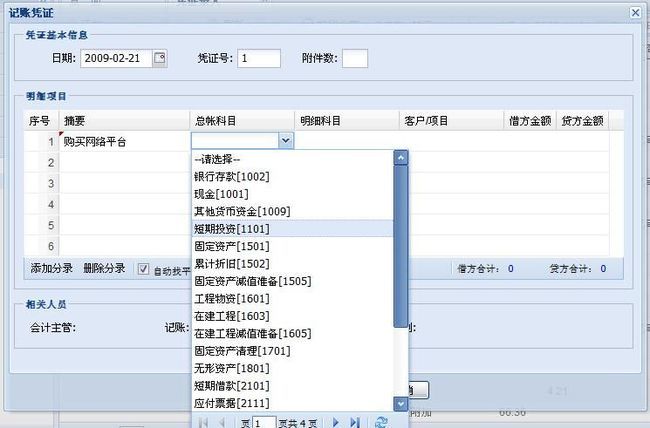Click the 贷方合计 total value
650x428 pixels.
(603, 269)
